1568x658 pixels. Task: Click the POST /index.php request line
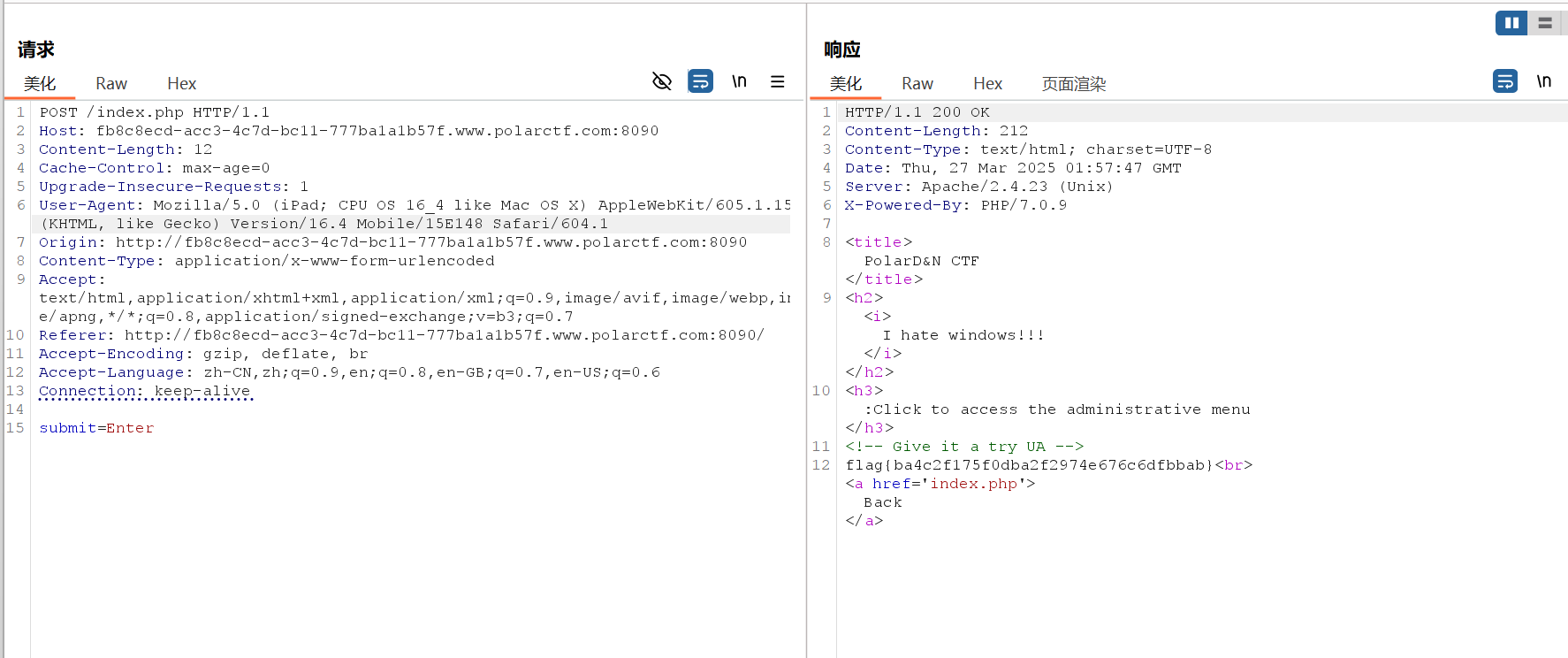click(155, 112)
